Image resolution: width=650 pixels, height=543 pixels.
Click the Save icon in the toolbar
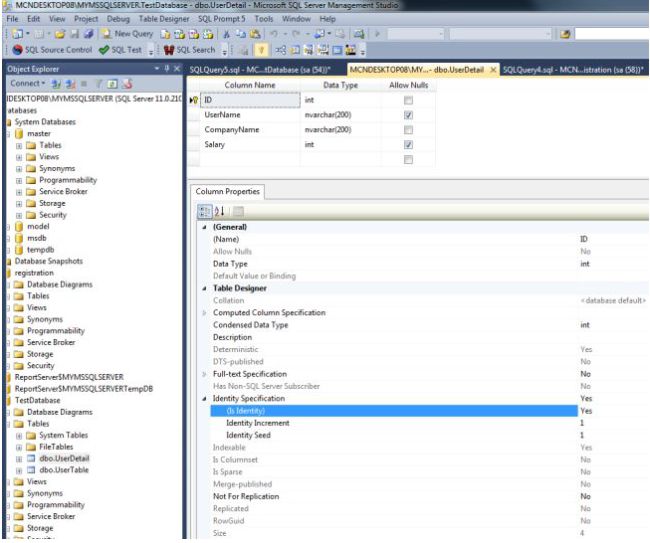[x=74, y=34]
